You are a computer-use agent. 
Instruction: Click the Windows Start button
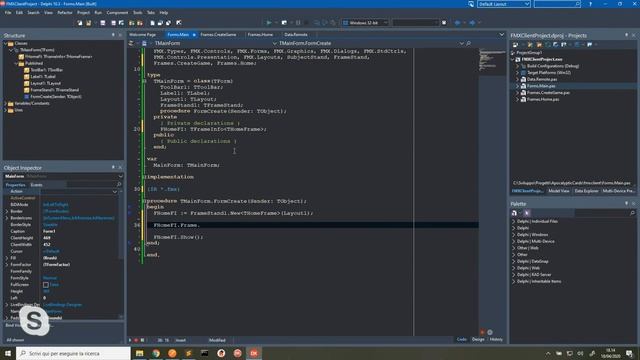click(8, 353)
